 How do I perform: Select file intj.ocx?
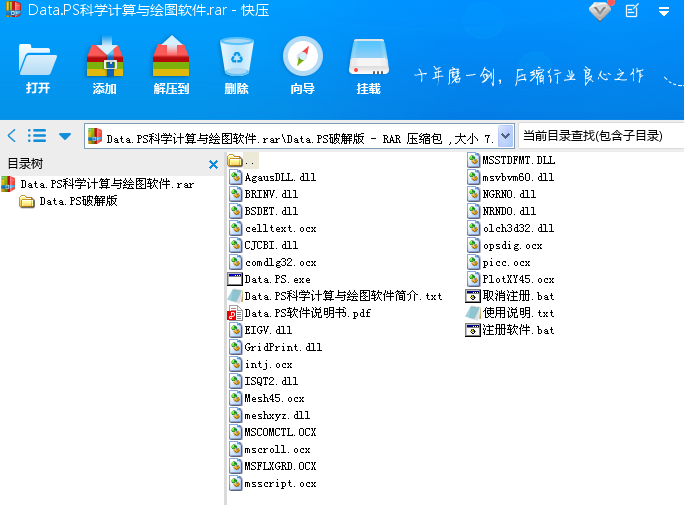point(260,364)
